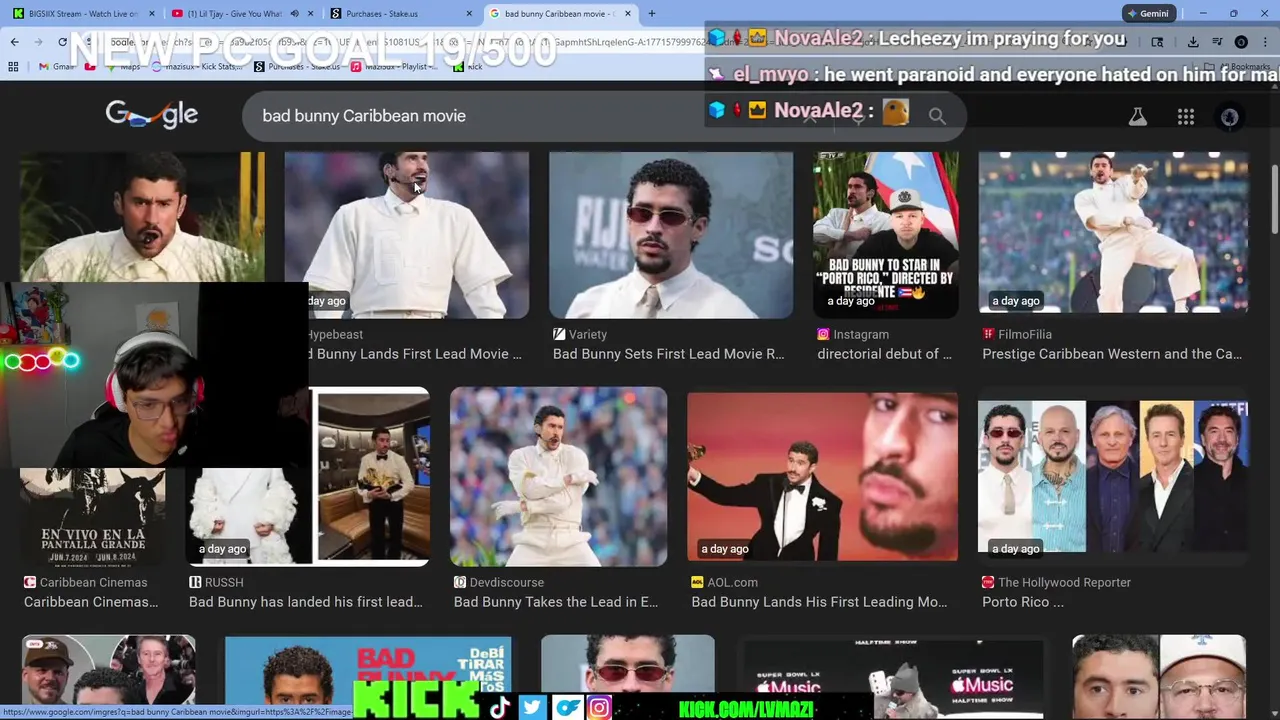Click 'Bad Bunny Takes the Lead in E...' title

(x=556, y=602)
